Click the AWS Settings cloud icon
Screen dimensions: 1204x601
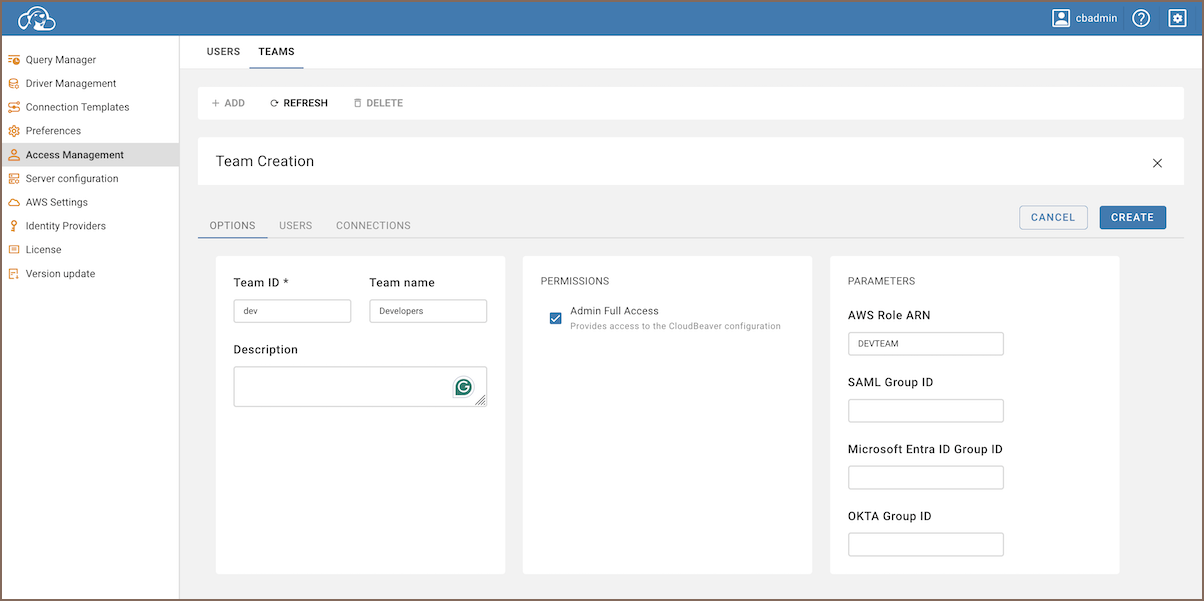tap(14, 202)
